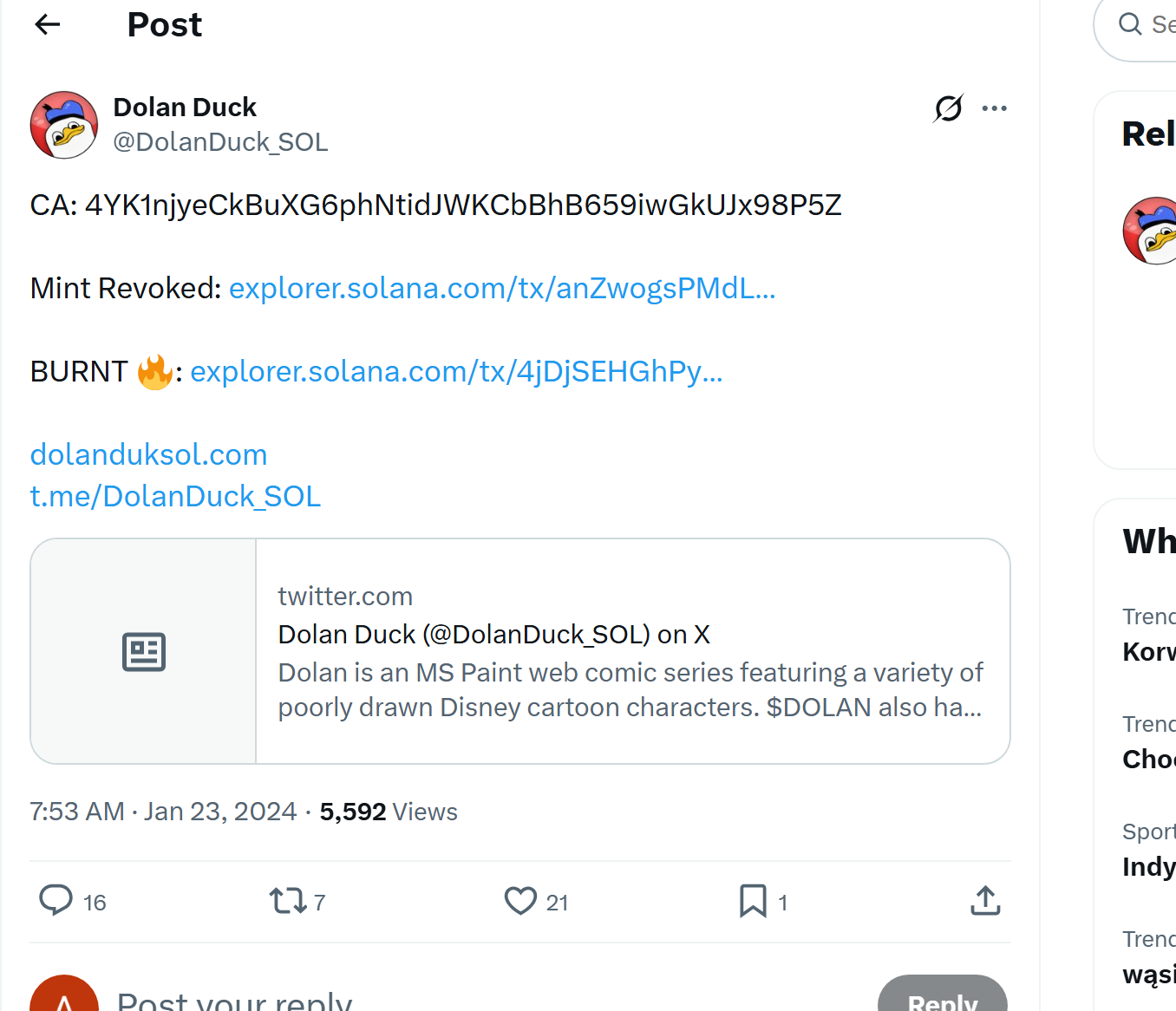Open the Mint Revoked explorer link
Viewport: 1176px width, 1011px height.
(501, 289)
